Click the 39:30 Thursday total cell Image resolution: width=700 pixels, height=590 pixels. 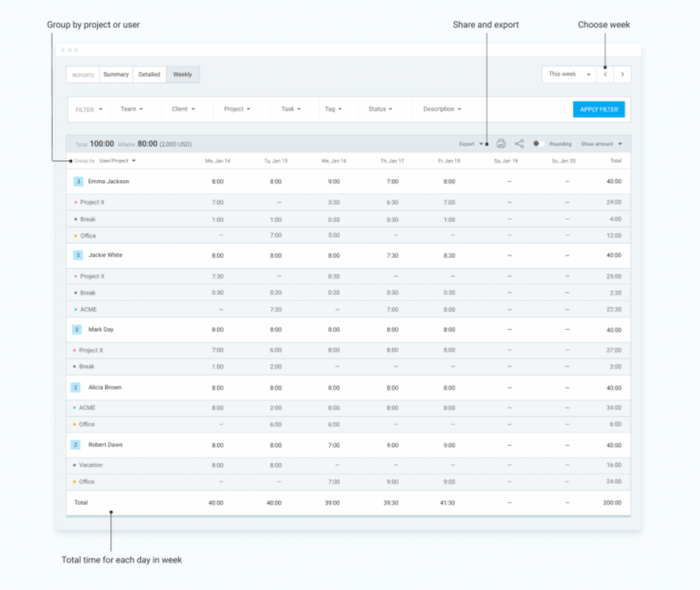click(x=391, y=503)
